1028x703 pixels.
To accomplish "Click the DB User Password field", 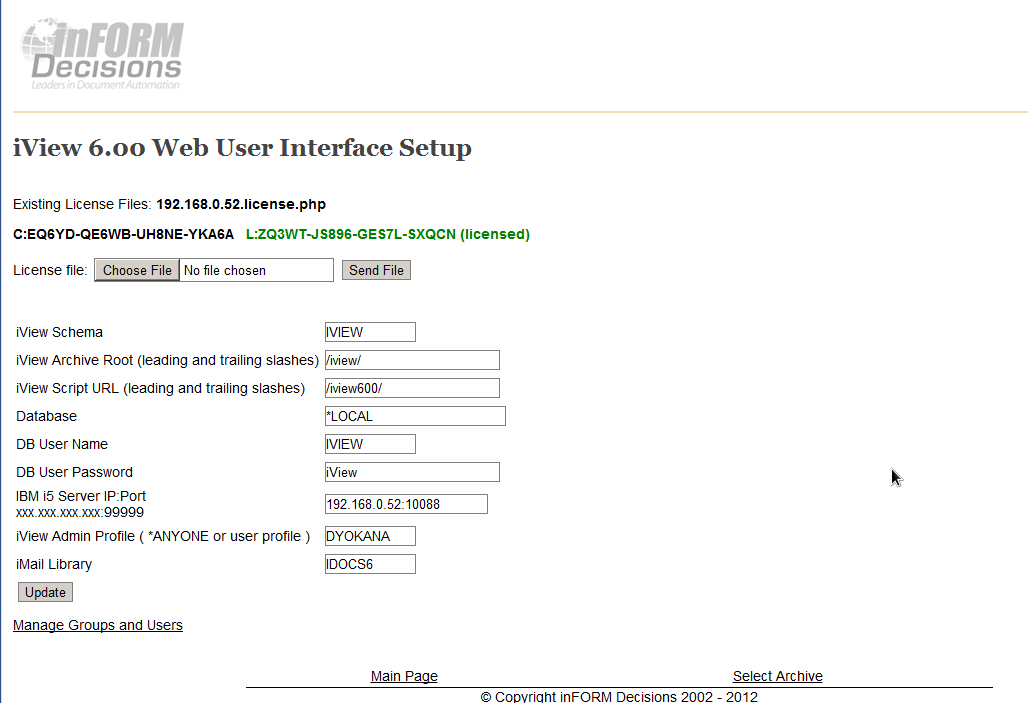I will coord(412,472).
